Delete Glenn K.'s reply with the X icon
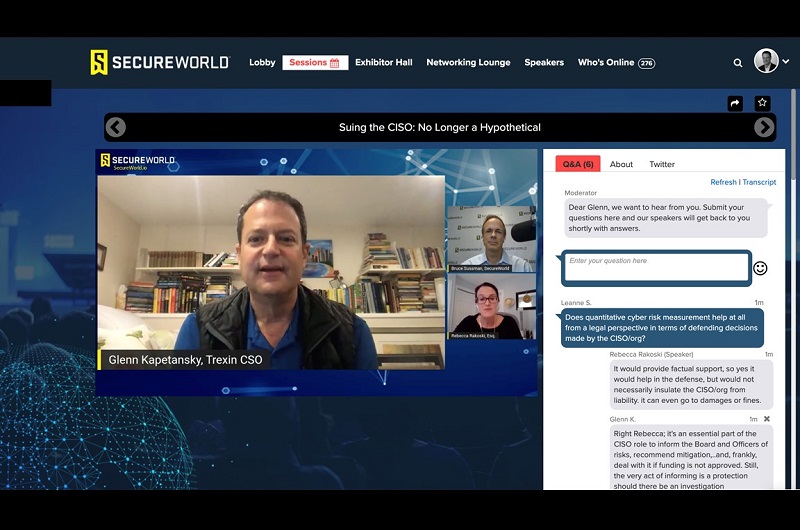This screenshot has width=800, height=530. click(767, 419)
